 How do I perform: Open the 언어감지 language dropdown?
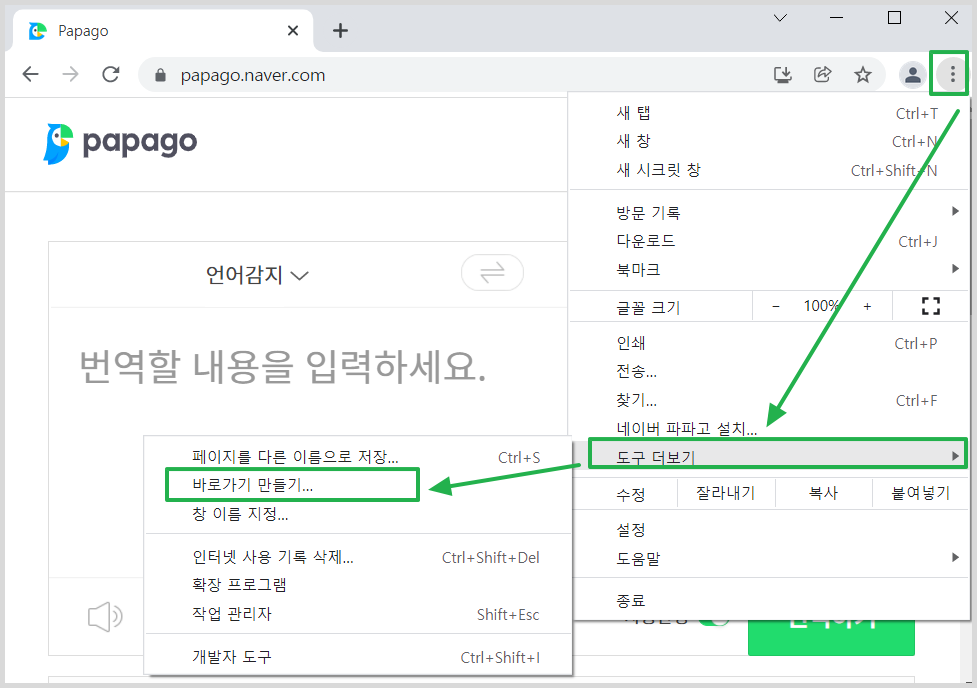coord(257,275)
